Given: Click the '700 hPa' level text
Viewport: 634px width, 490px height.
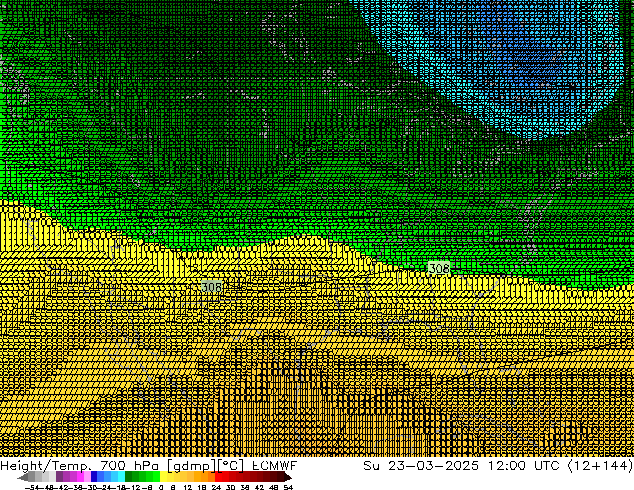Looking at the screenshot, I should (130, 465).
